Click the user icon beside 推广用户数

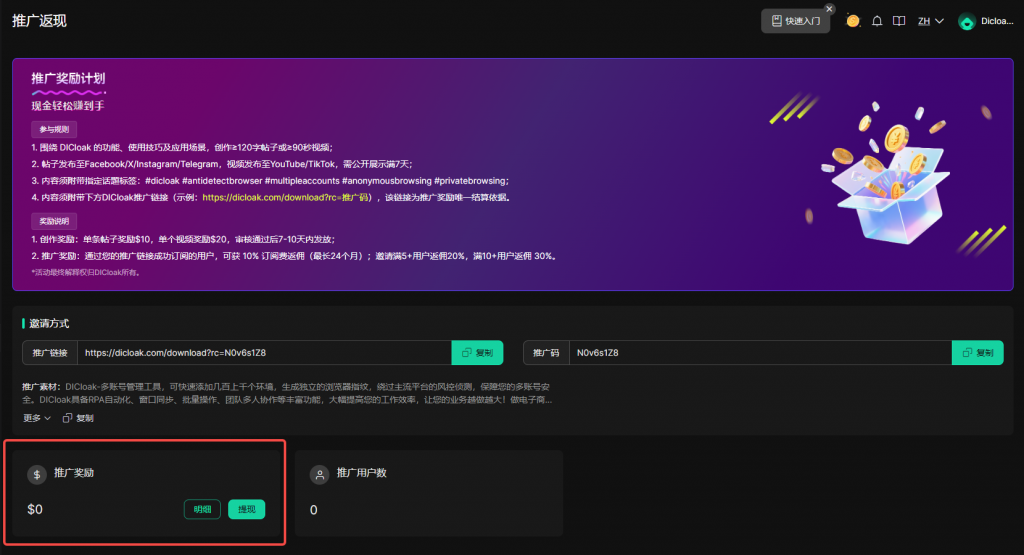[x=320, y=475]
